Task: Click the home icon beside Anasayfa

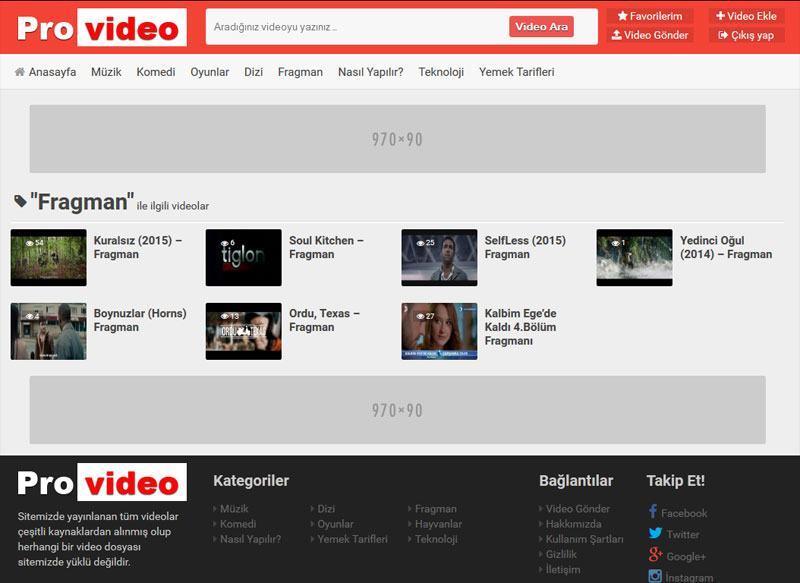Action: 20,72
